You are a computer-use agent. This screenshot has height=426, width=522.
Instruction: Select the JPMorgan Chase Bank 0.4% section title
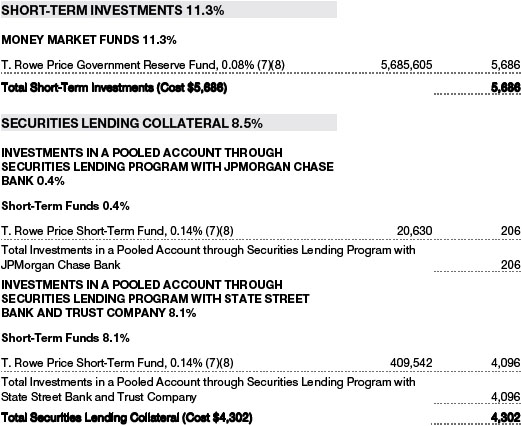point(167,167)
